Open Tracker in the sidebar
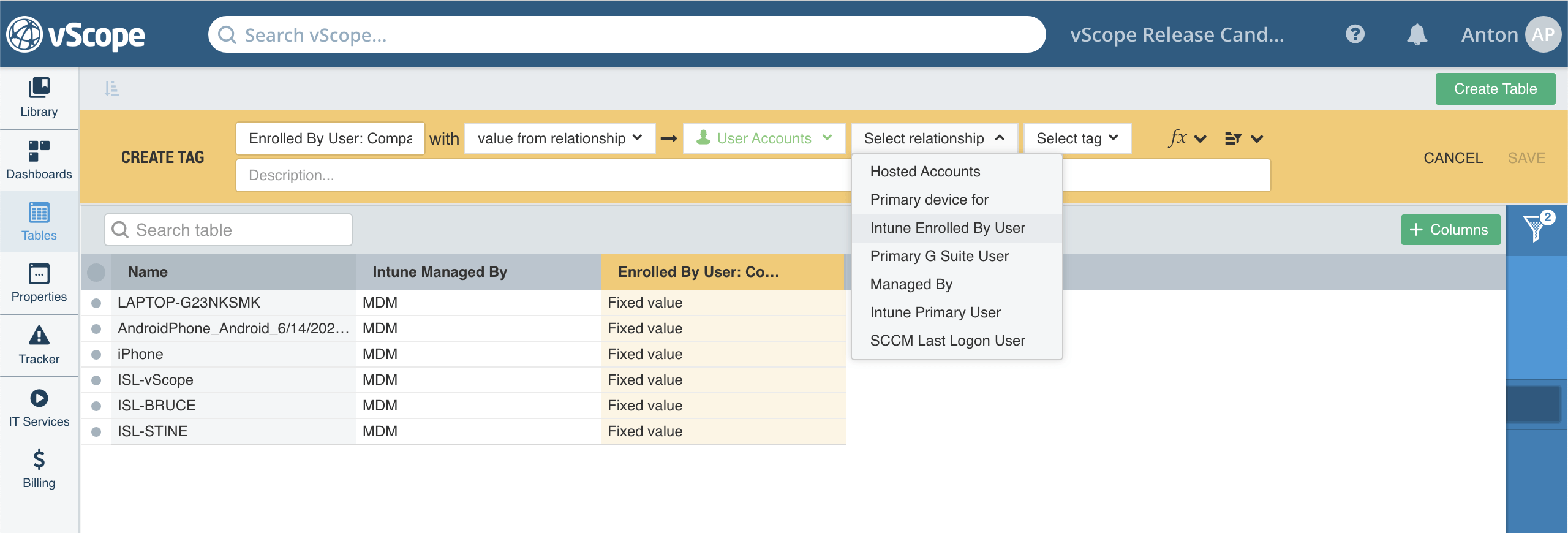Viewport: 1568px width, 533px height. tap(39, 346)
